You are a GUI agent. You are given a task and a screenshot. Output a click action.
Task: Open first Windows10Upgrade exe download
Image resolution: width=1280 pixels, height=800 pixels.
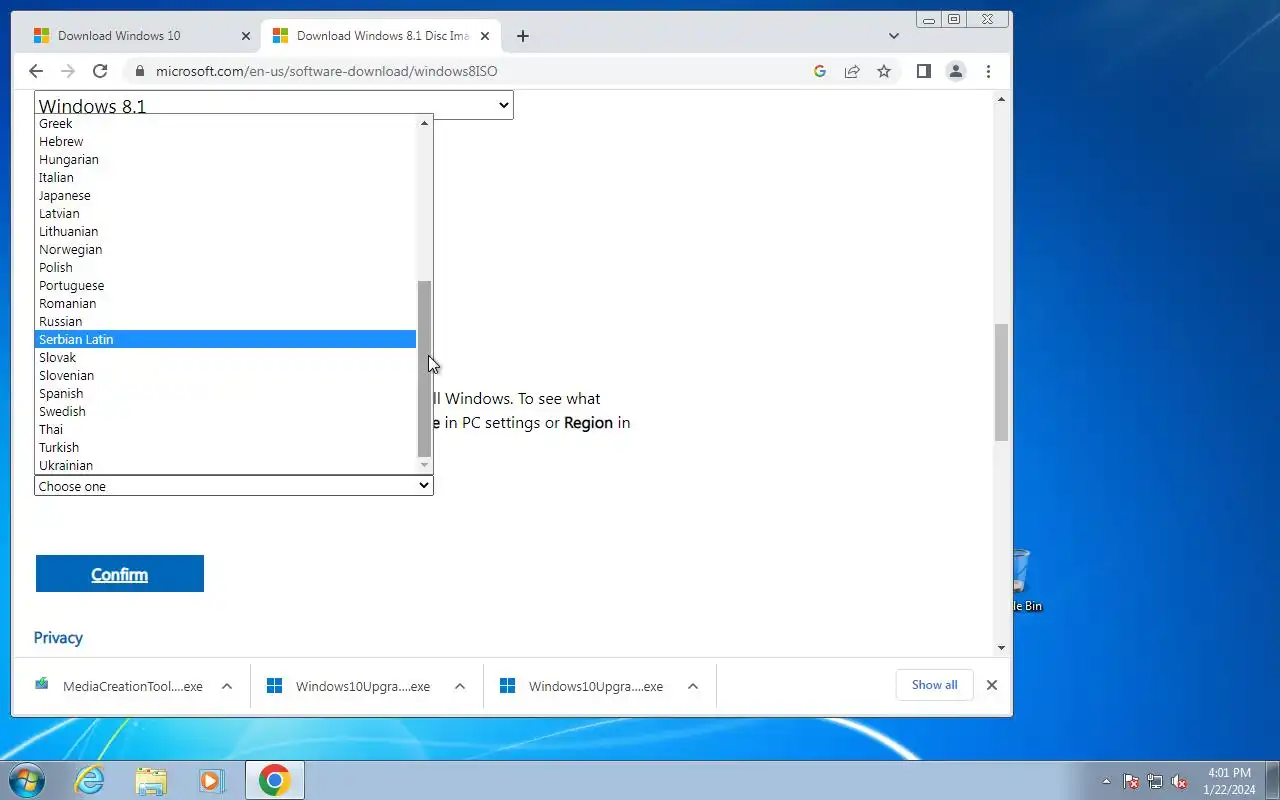350,686
